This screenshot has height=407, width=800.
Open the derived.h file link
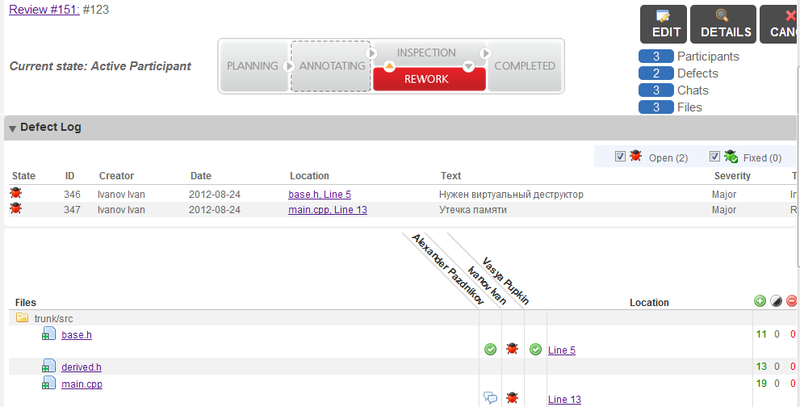pyautogui.click(x=81, y=367)
